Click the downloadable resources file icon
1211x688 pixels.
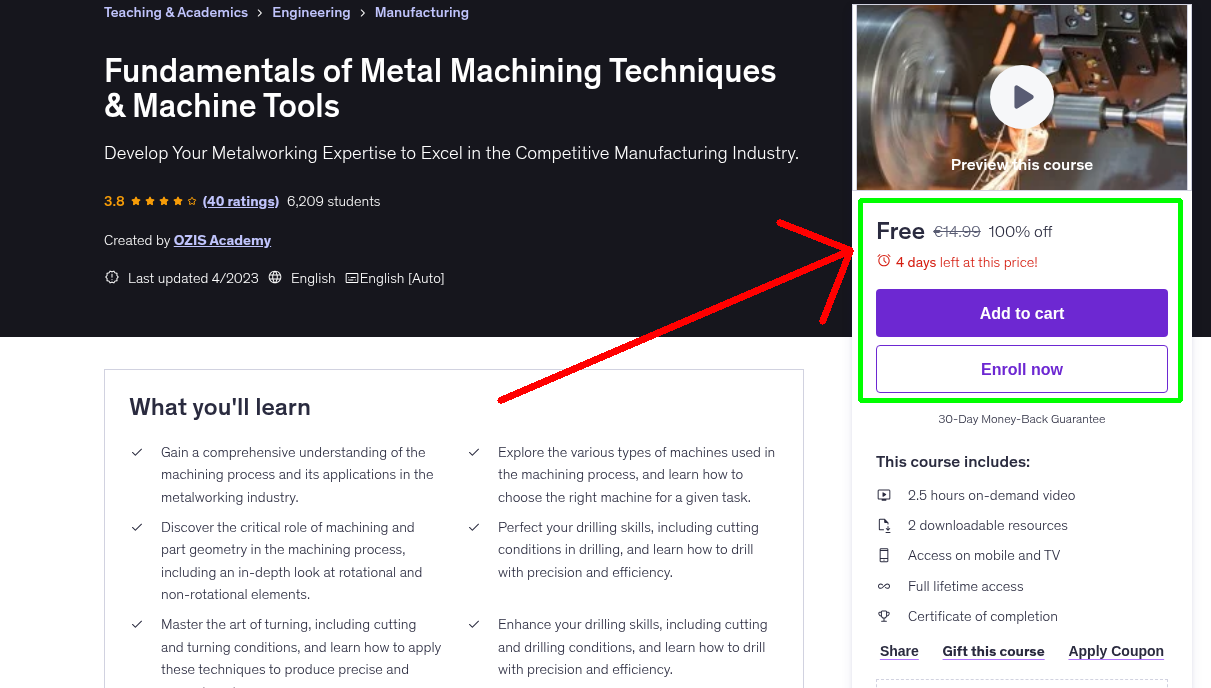884,525
